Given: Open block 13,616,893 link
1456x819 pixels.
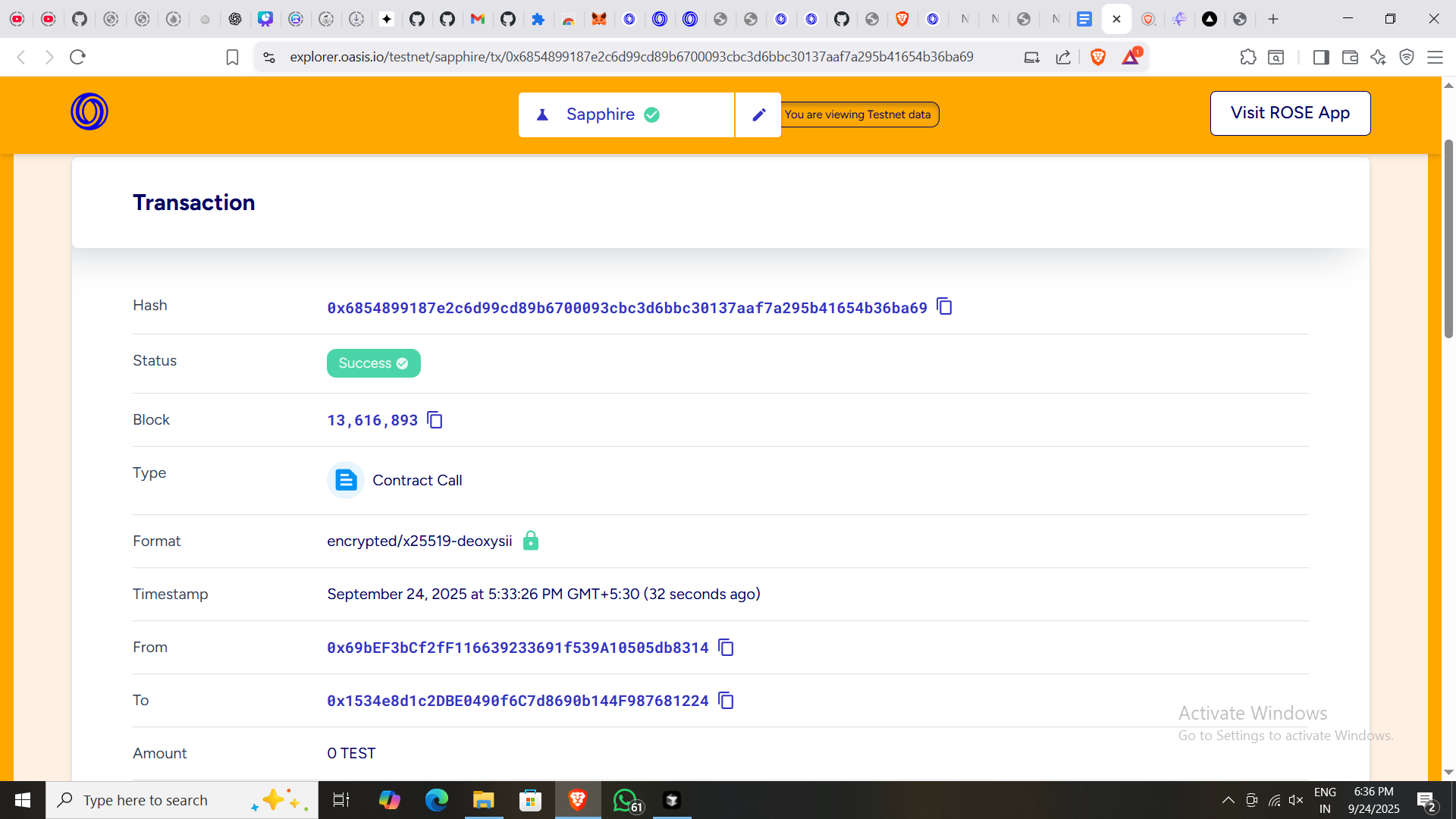Looking at the screenshot, I should click(x=372, y=420).
